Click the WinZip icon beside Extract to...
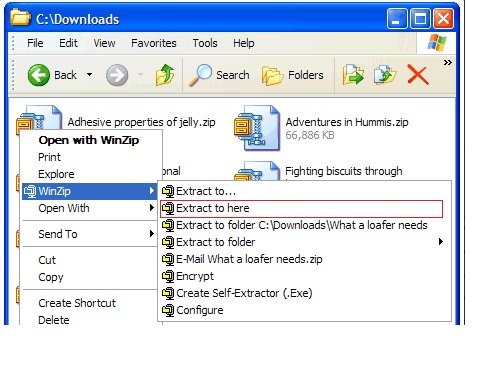This screenshot has width=485, height=383. (168, 191)
